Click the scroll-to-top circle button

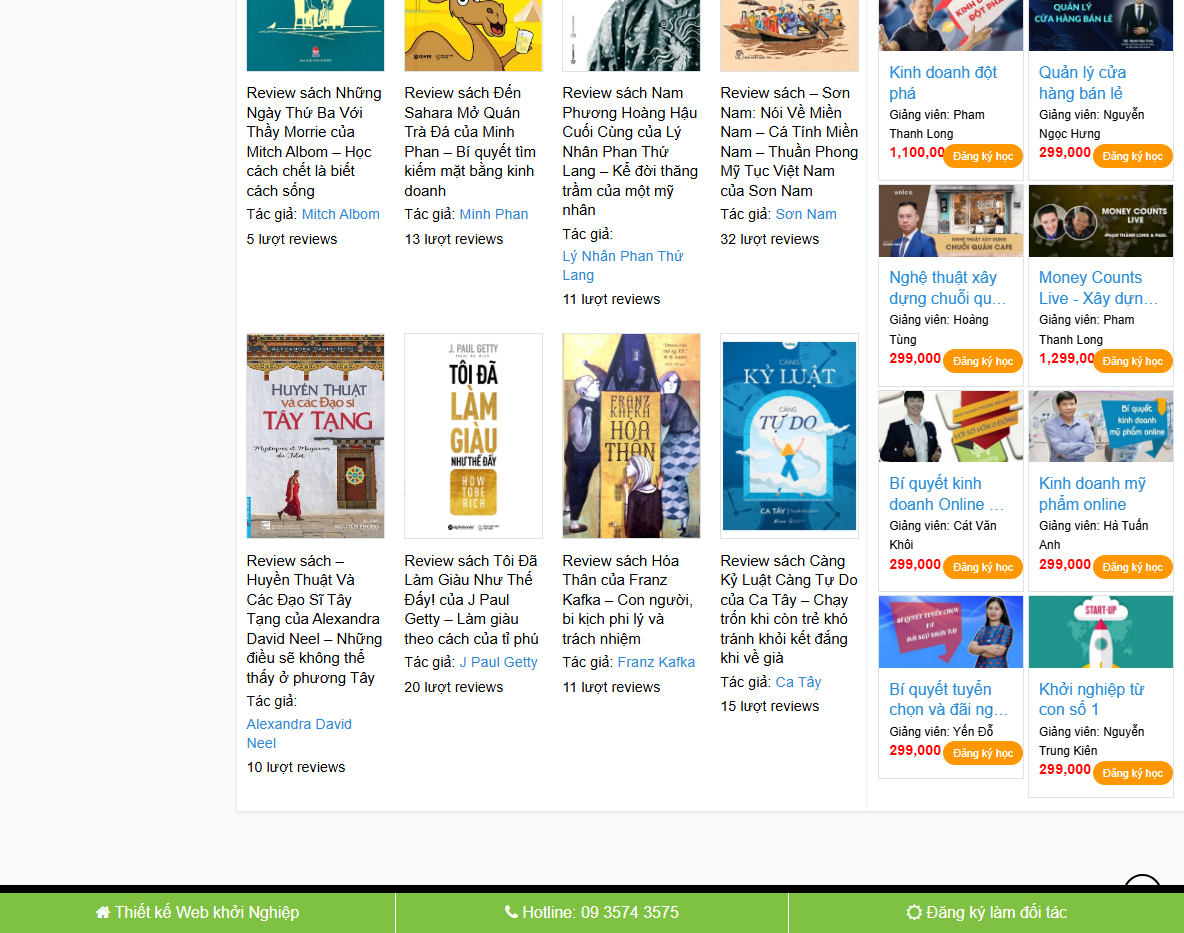click(x=1142, y=883)
